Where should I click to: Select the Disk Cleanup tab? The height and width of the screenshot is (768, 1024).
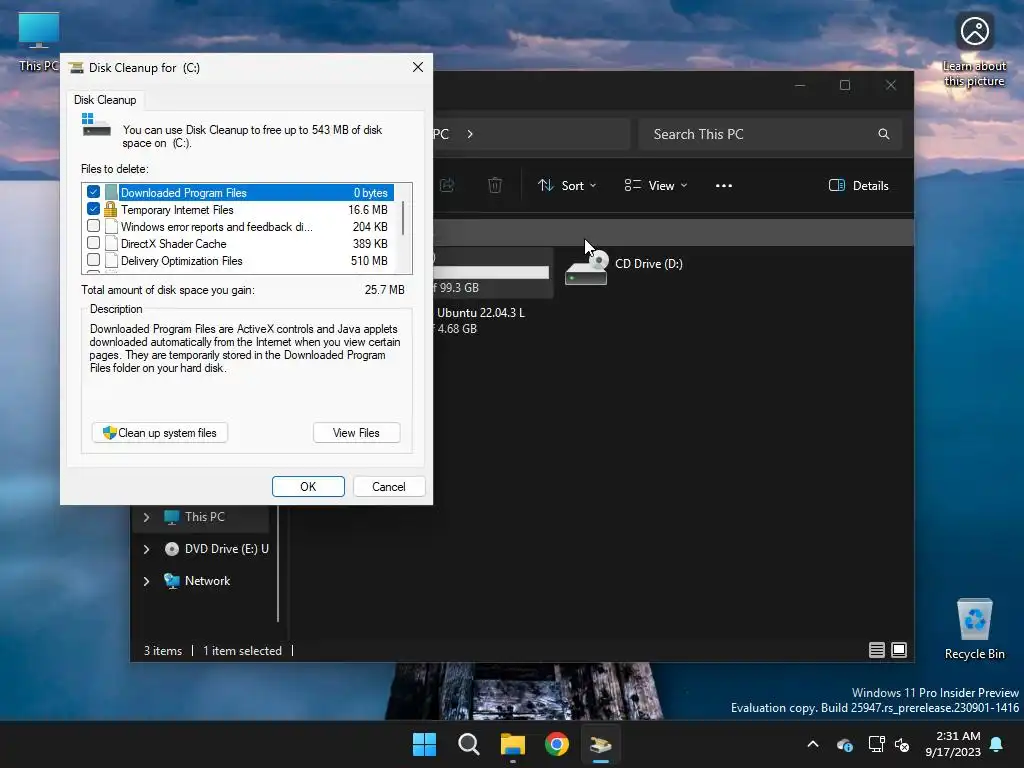click(105, 100)
